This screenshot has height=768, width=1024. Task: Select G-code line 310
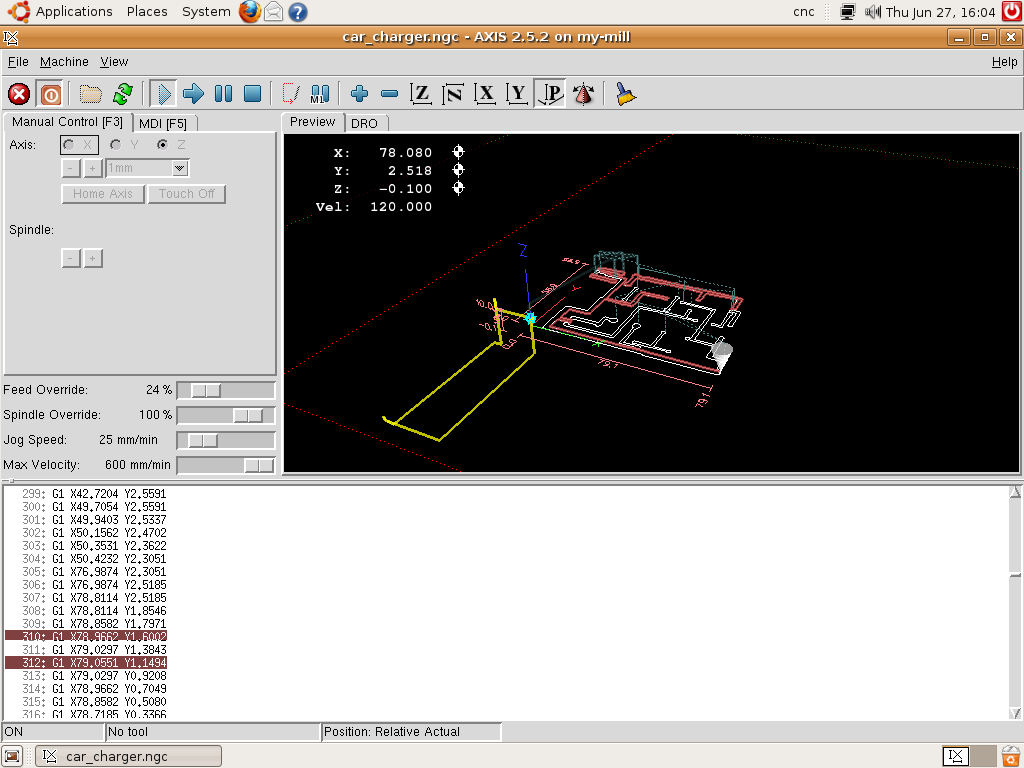click(86, 637)
